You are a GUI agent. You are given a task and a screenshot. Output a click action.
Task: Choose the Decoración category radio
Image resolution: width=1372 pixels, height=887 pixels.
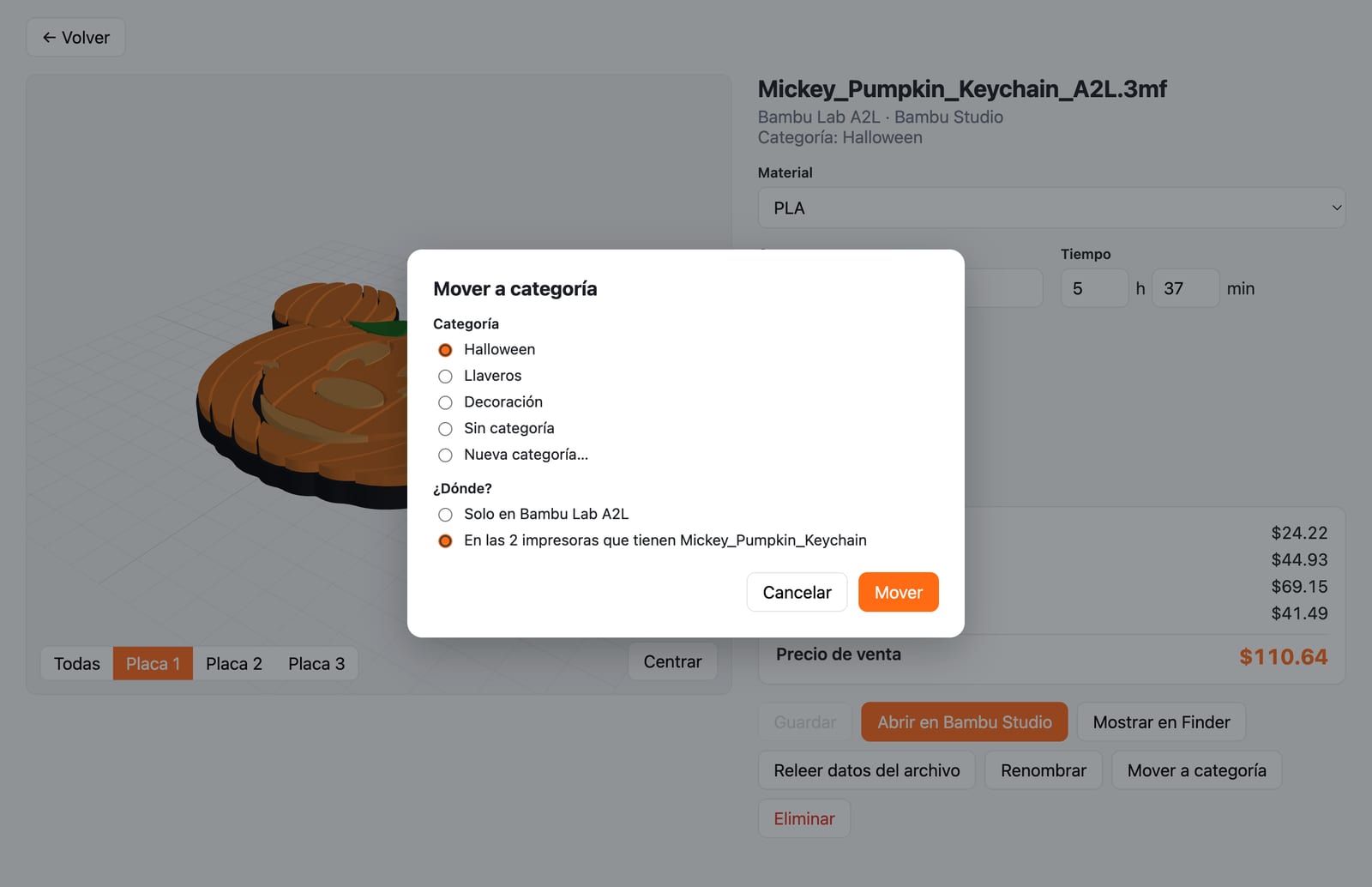[x=445, y=402]
